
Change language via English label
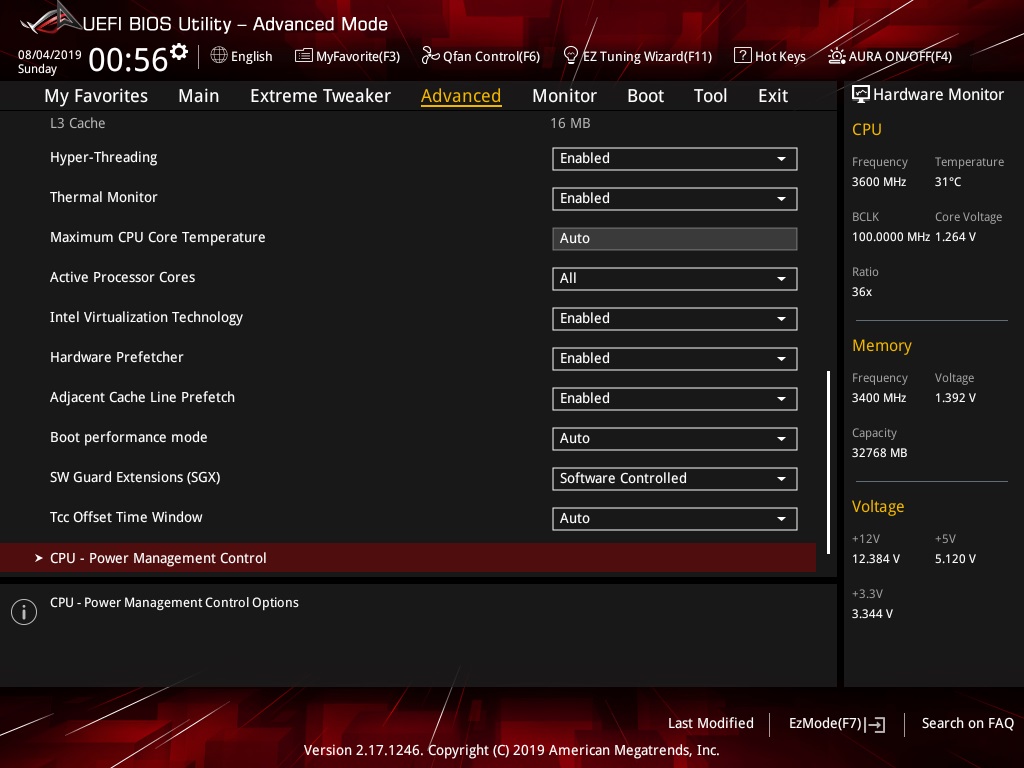(251, 56)
